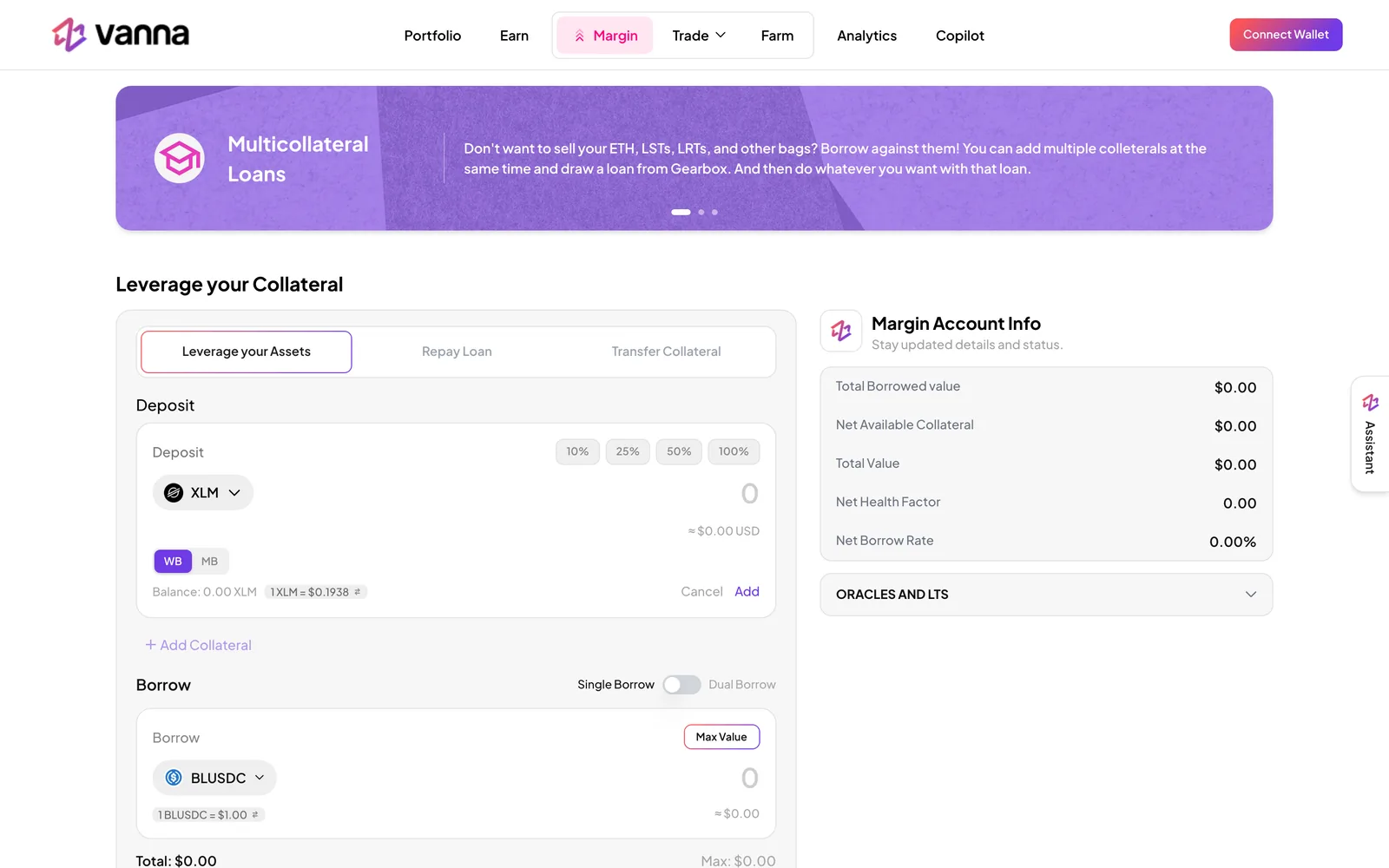Click the XLM Stellar coin icon
This screenshot has height=868, width=1389.
click(174, 493)
